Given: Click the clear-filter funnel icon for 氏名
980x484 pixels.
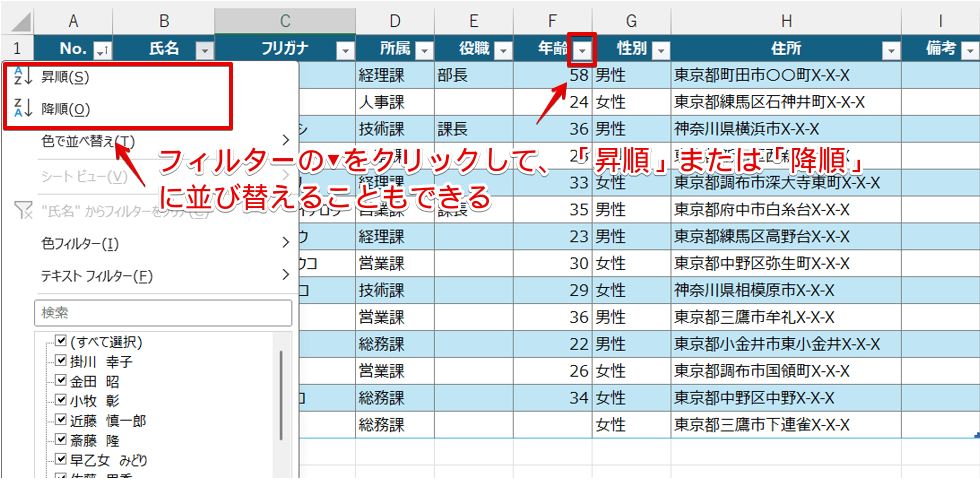Looking at the screenshot, I should point(22,211).
